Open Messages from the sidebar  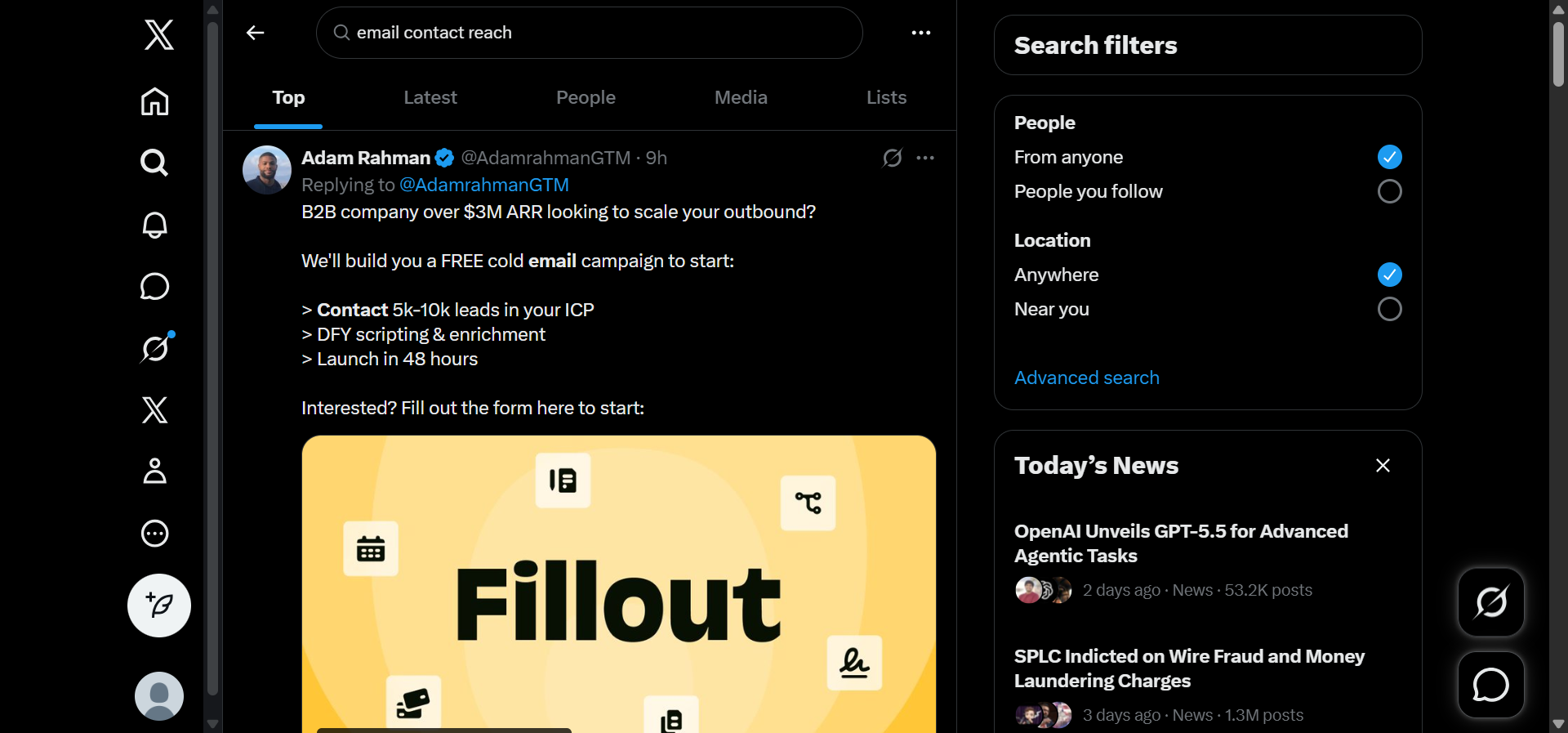click(154, 287)
